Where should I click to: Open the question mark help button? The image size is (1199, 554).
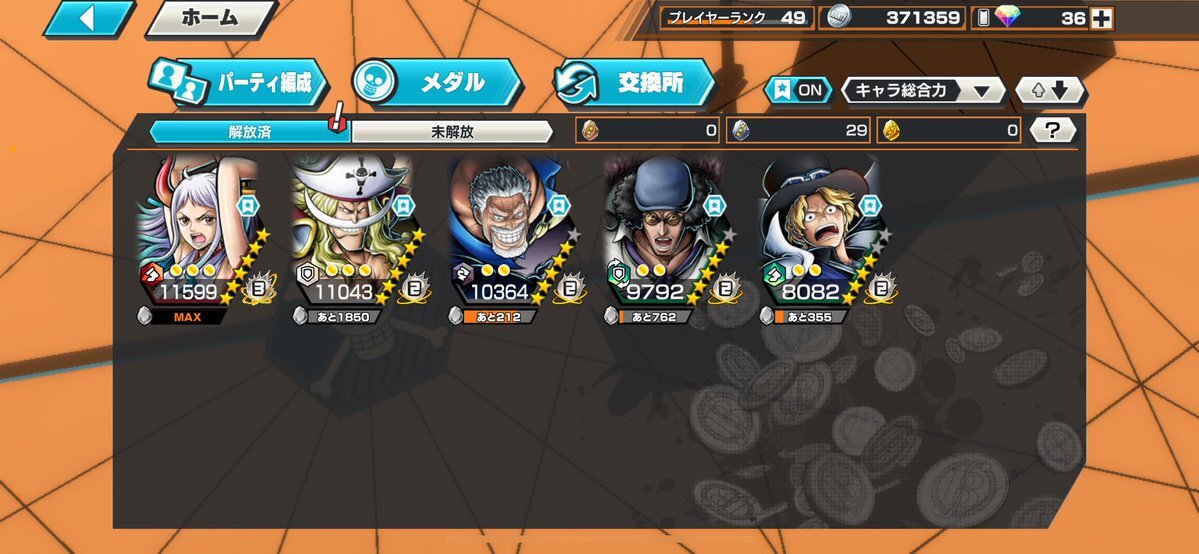click(x=1052, y=130)
